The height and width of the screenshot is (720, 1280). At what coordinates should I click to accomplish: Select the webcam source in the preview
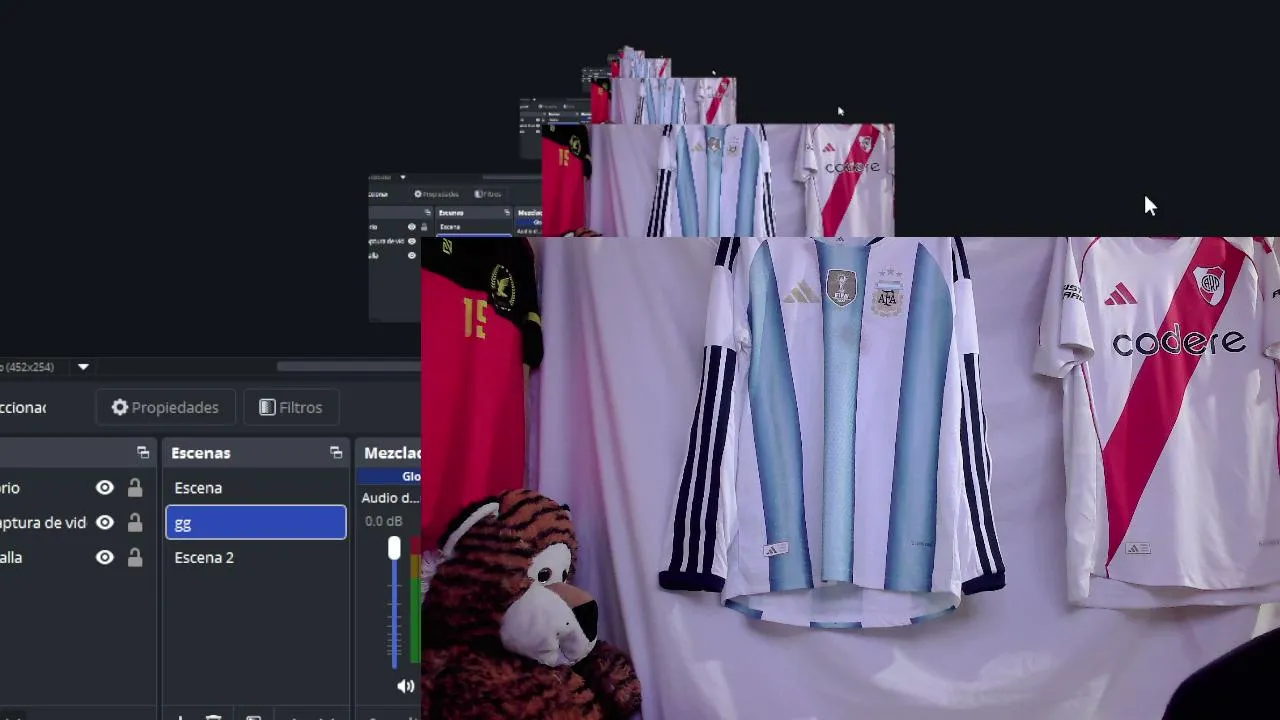pos(850,478)
